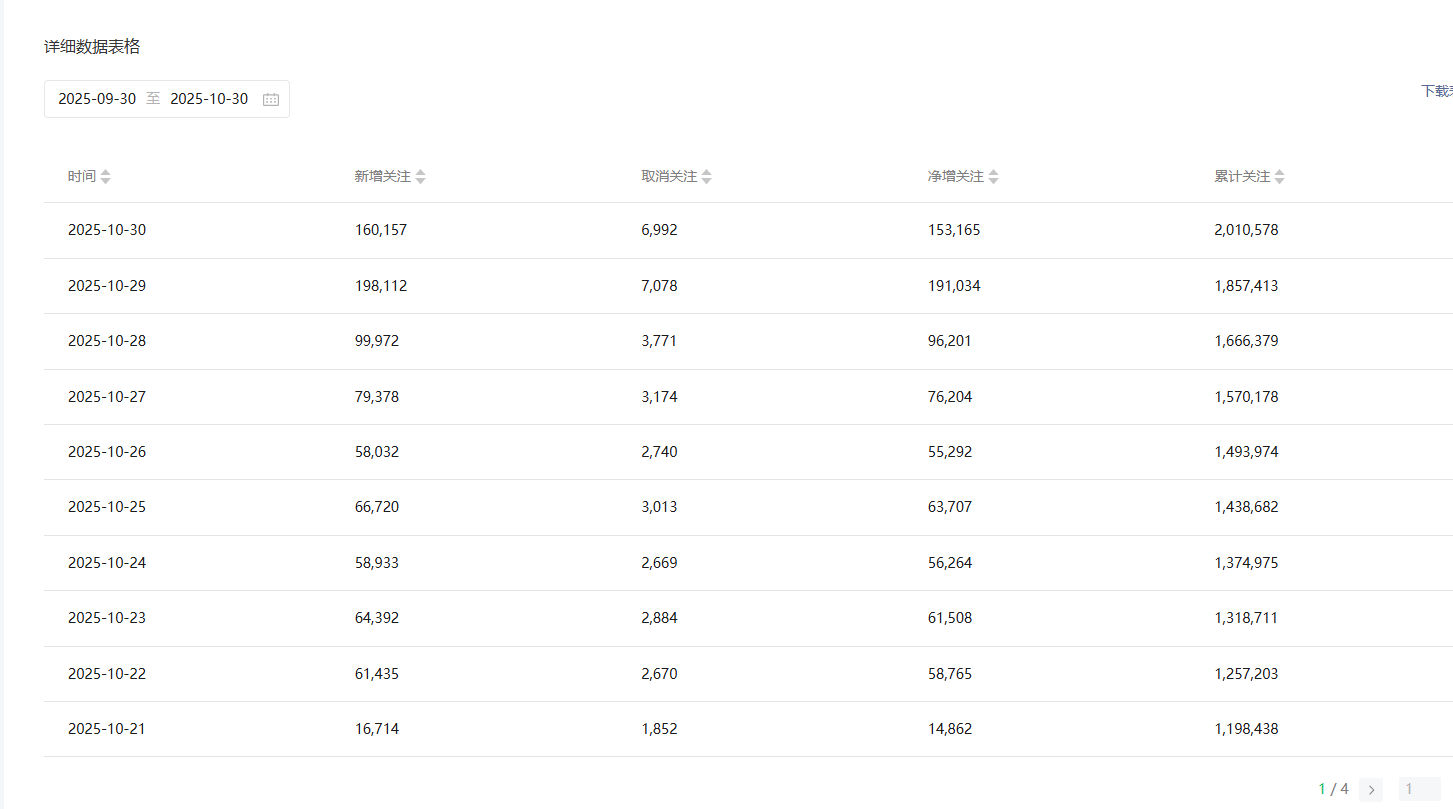Click sort arrows beside 新增关注 header
Viewport: 1453px width, 809px height.
click(x=421, y=177)
